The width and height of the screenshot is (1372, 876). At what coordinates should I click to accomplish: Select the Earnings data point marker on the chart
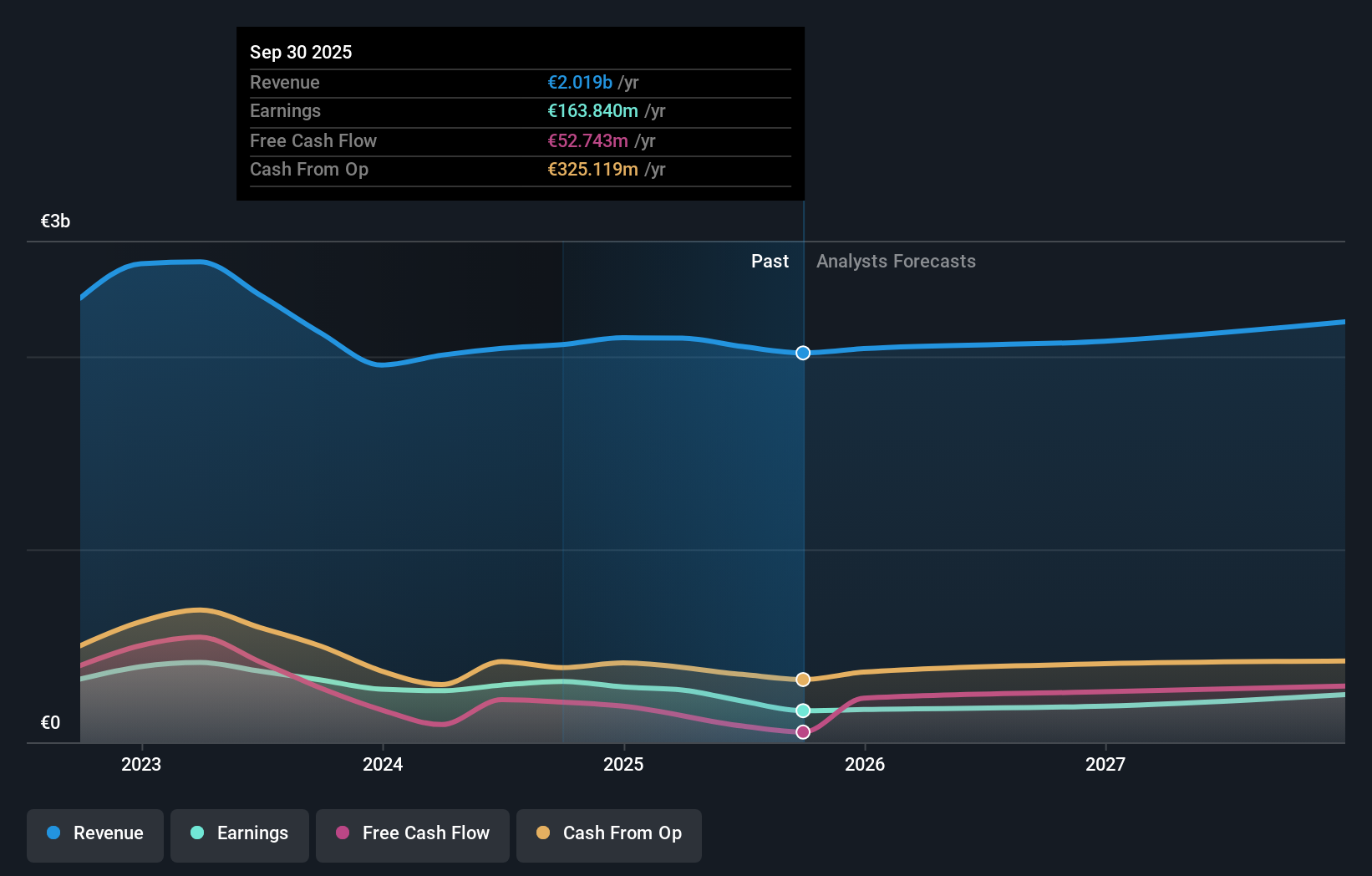[802, 710]
